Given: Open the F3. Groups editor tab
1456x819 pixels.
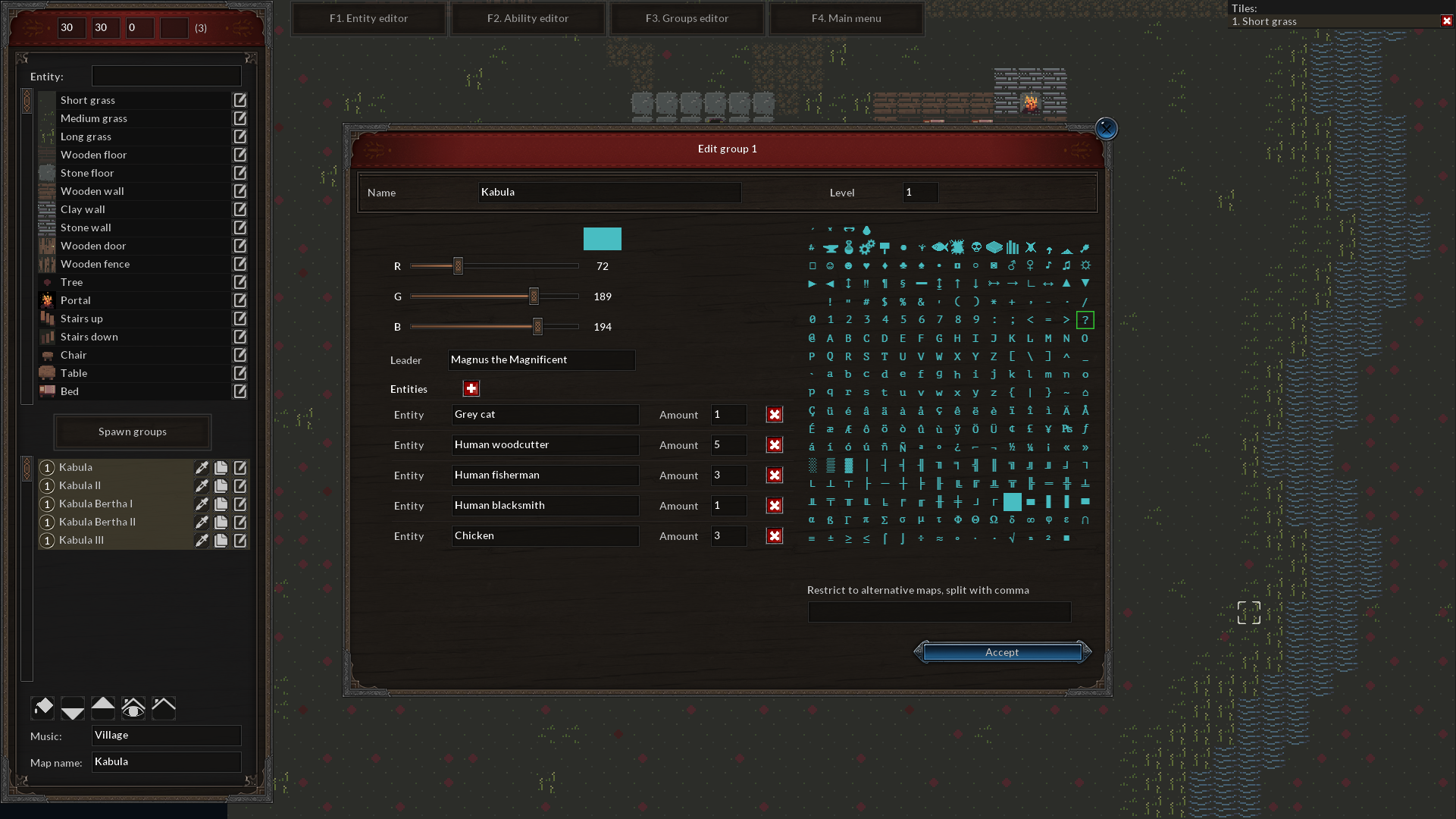Looking at the screenshot, I should point(687,18).
